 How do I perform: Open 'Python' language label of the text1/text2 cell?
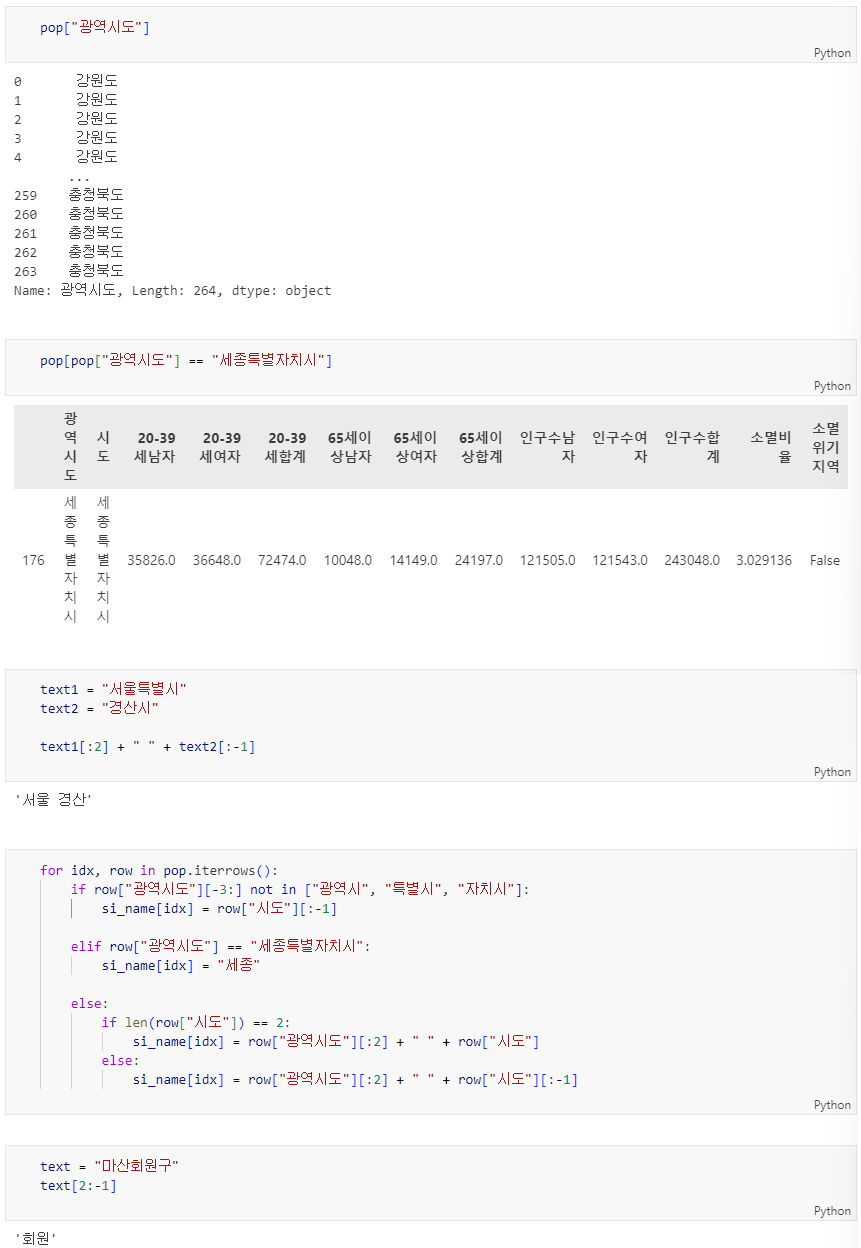tap(832, 772)
